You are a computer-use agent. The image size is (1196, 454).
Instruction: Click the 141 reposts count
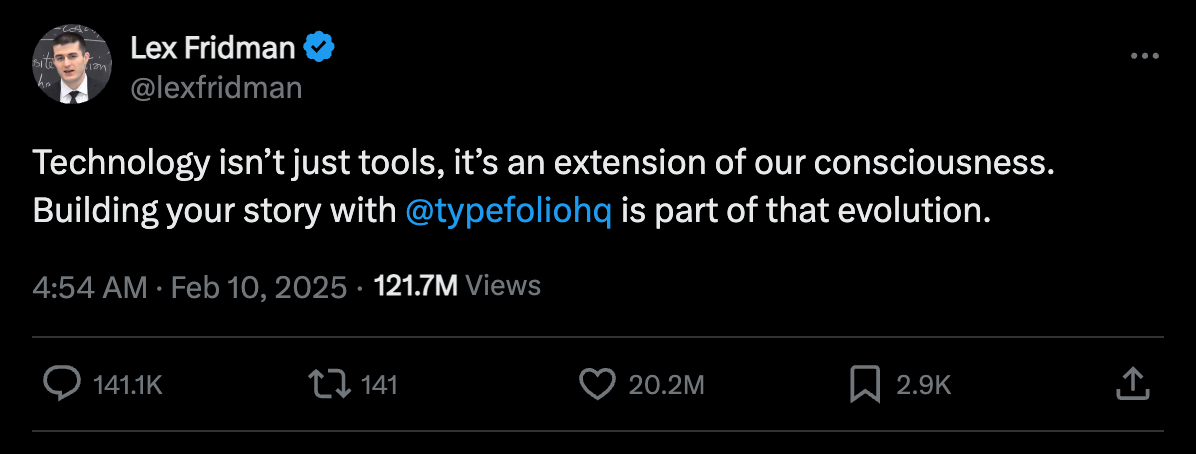[379, 385]
